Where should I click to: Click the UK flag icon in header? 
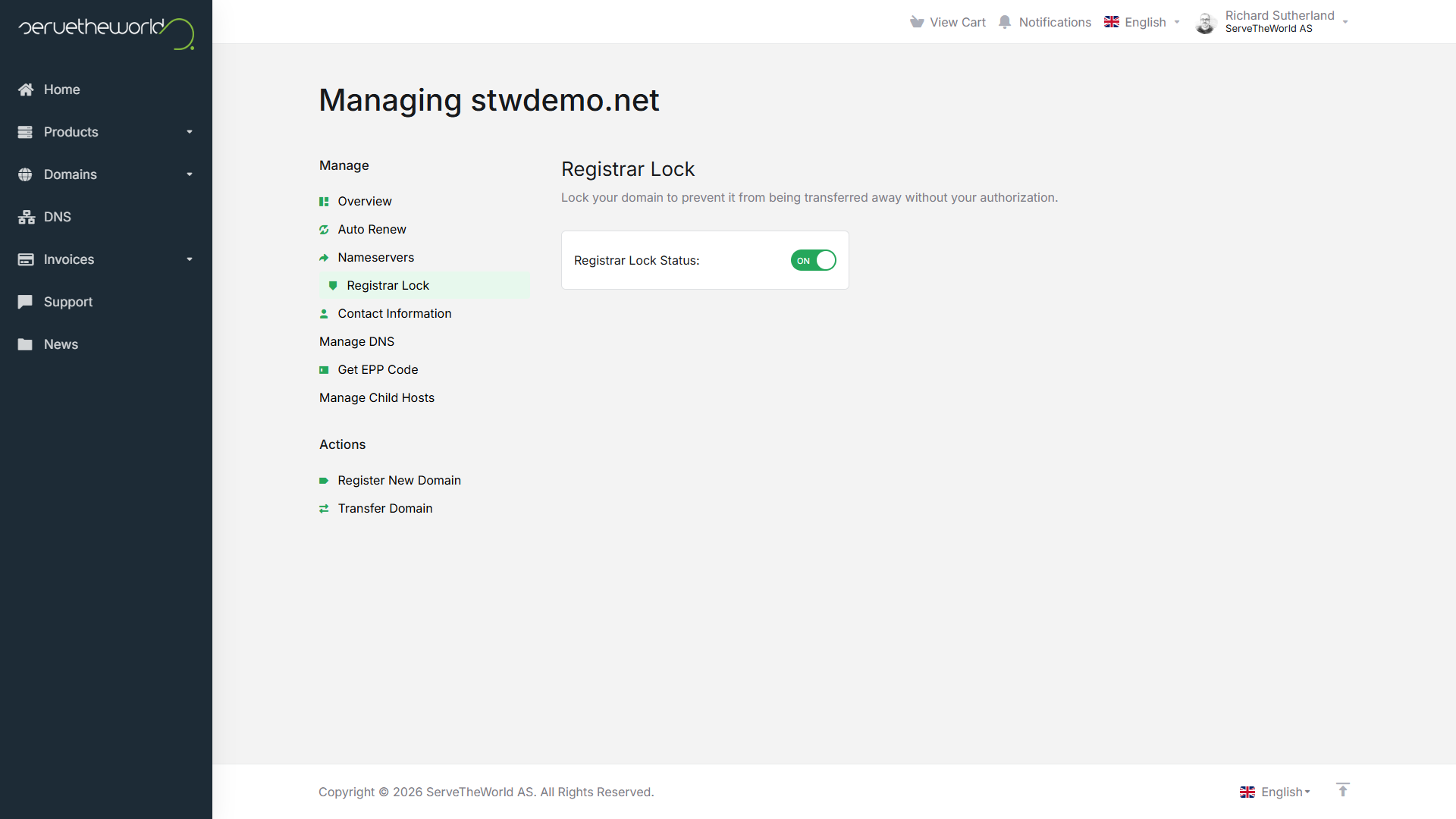pos(1112,22)
